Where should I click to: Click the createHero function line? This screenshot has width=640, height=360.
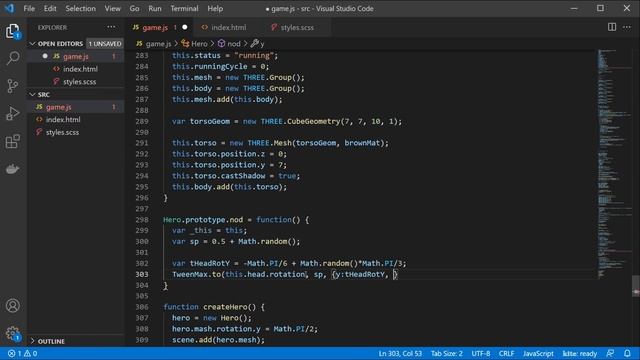[x=213, y=307]
